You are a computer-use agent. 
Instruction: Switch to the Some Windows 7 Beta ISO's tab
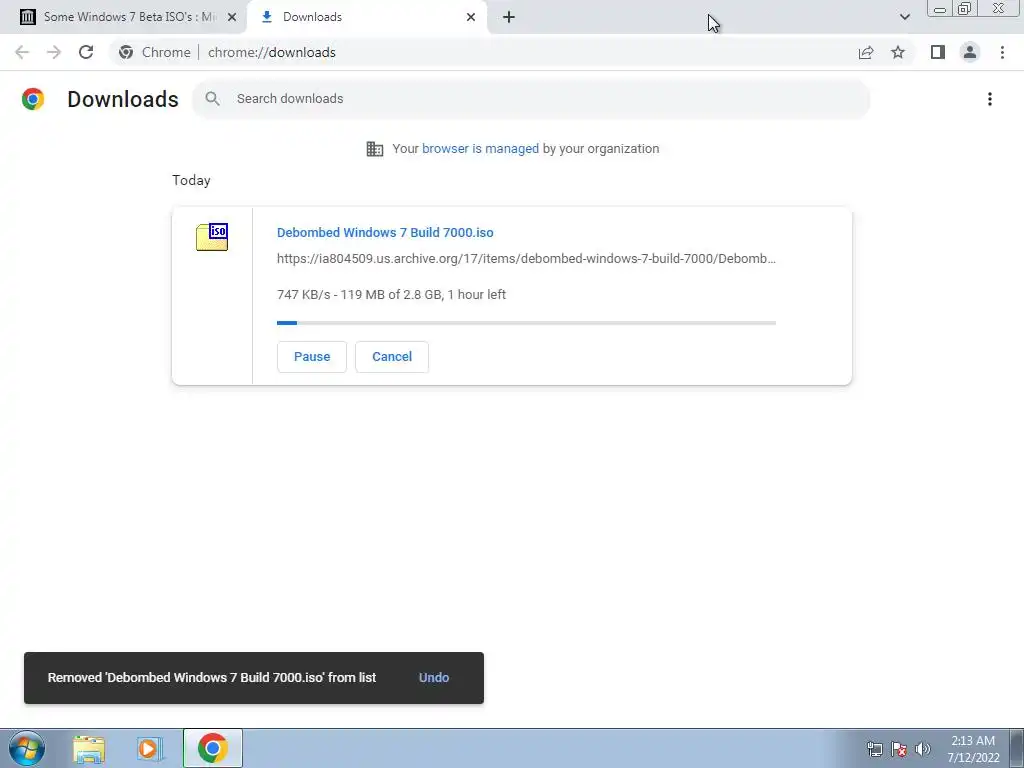123,17
